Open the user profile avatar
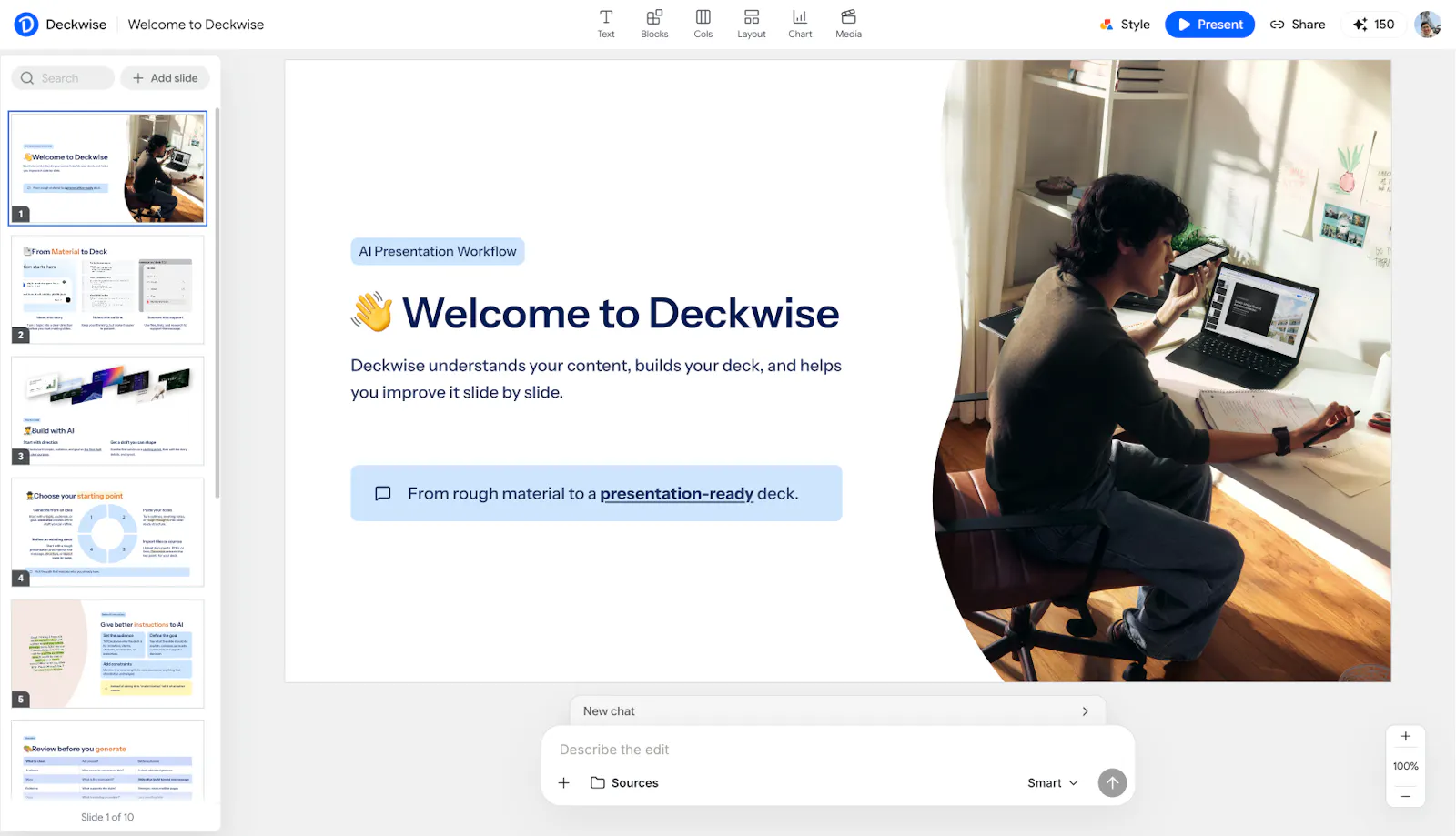The width and height of the screenshot is (1456, 836). [x=1428, y=25]
